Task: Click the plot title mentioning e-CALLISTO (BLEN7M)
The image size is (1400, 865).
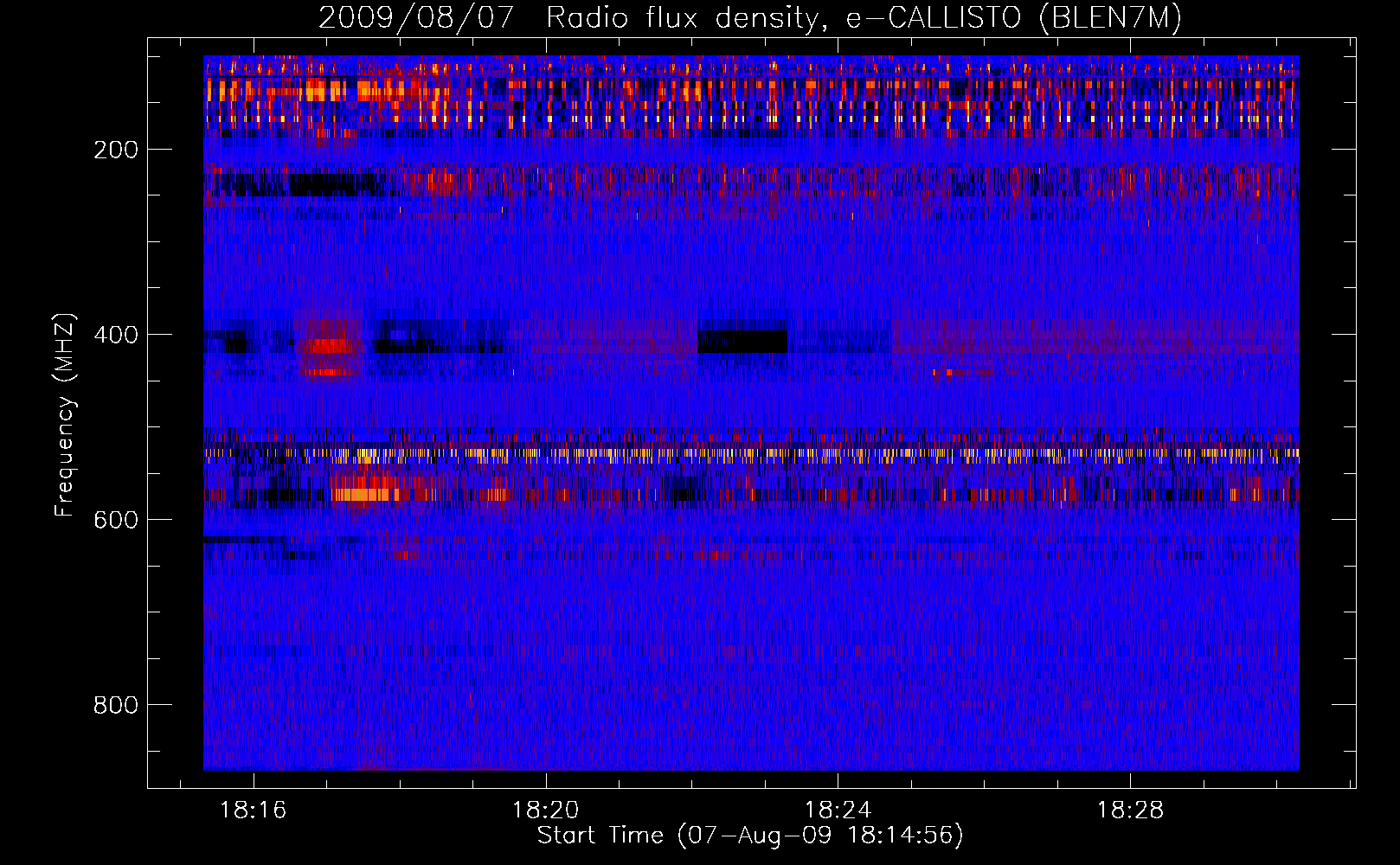Action: pos(749,17)
